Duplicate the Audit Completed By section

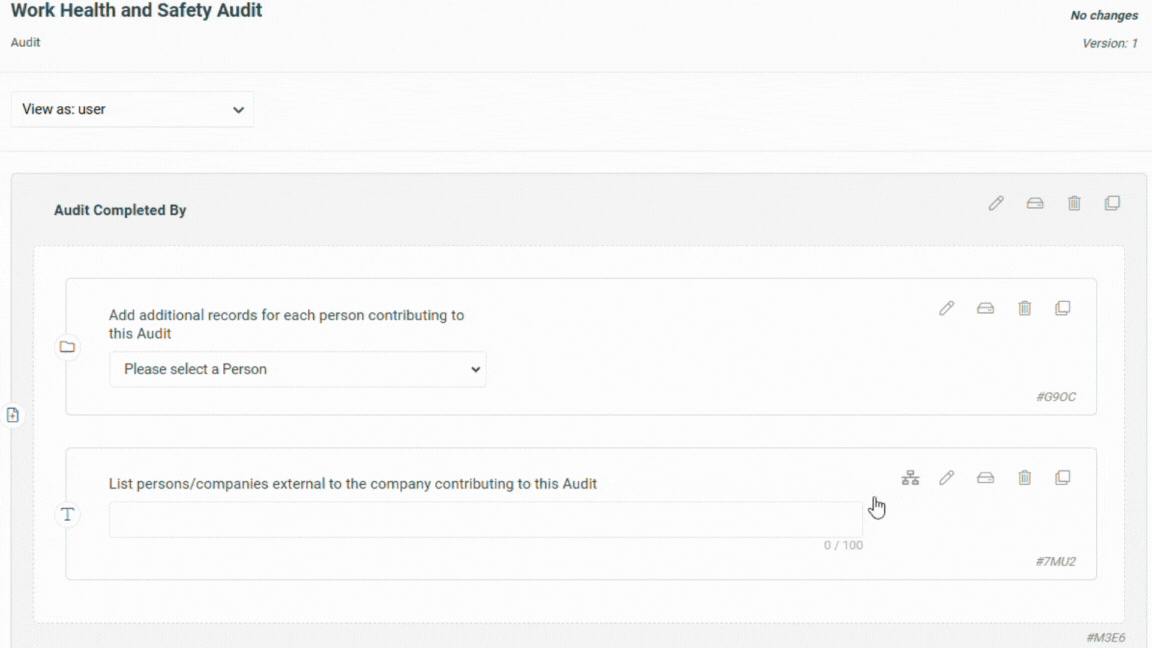tap(1112, 203)
